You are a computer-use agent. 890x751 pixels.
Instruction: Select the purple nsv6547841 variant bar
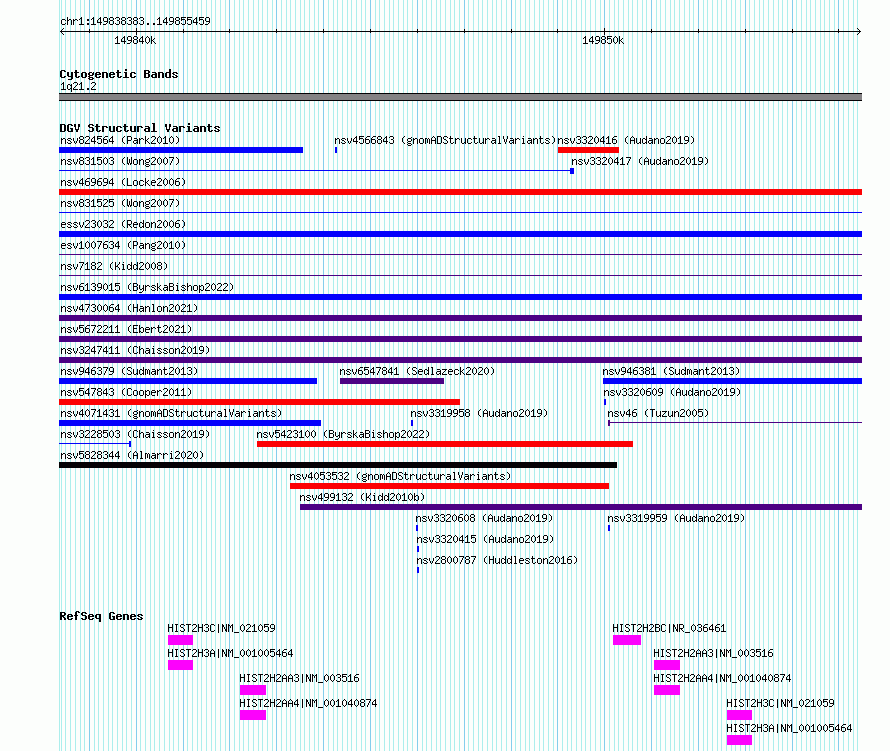[392, 381]
